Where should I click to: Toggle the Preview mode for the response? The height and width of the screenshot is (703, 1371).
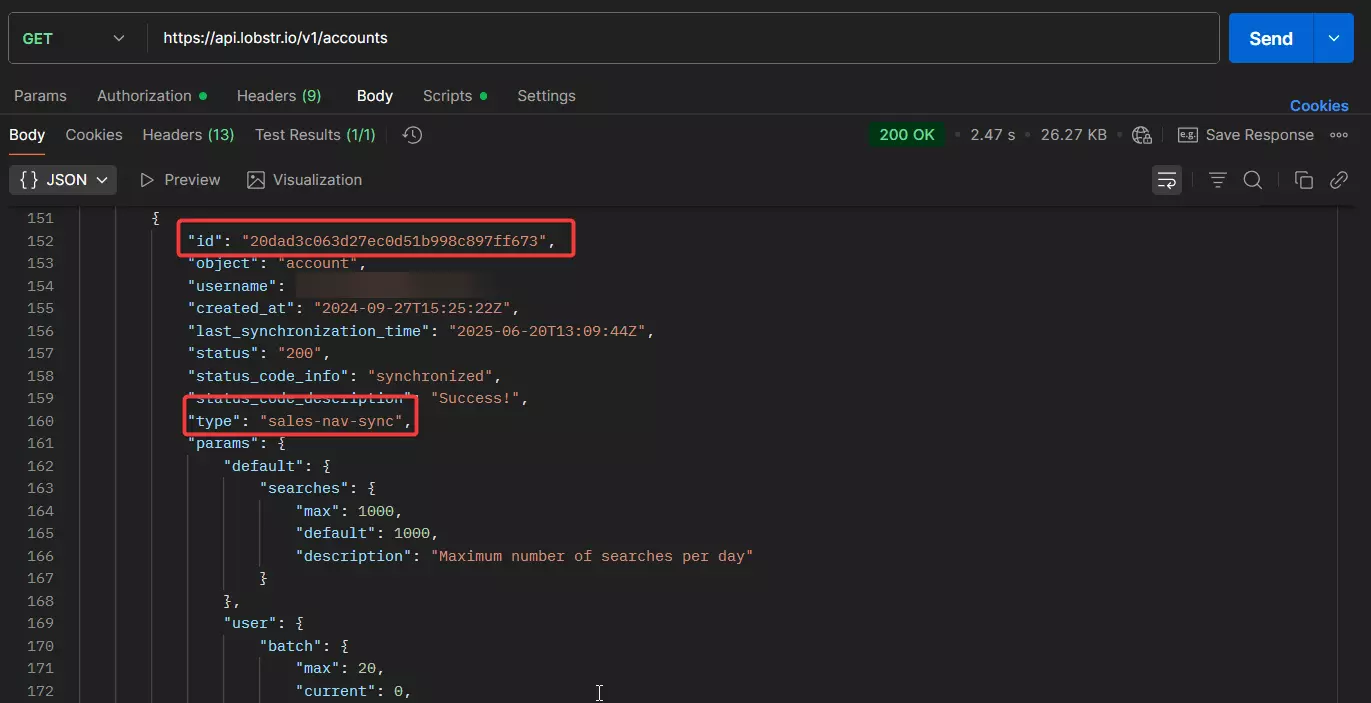pos(180,180)
